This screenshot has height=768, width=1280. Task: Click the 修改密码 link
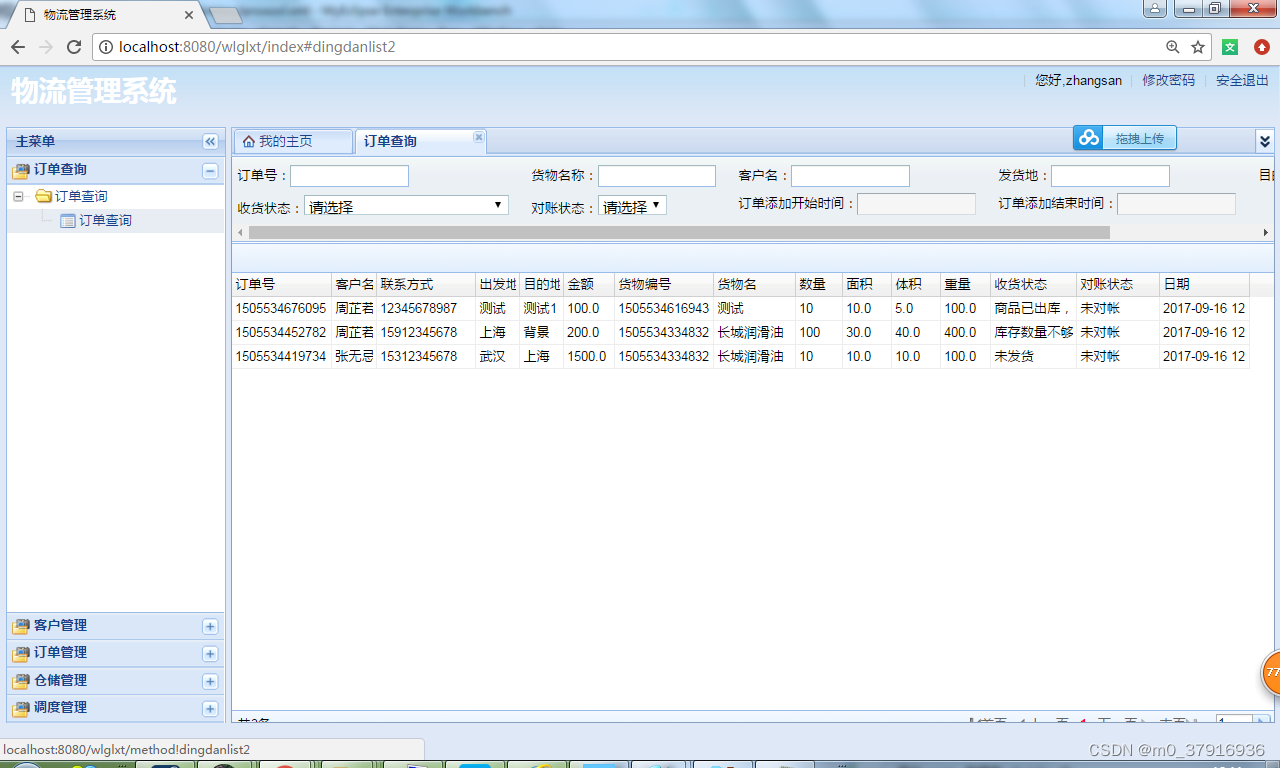click(1169, 80)
